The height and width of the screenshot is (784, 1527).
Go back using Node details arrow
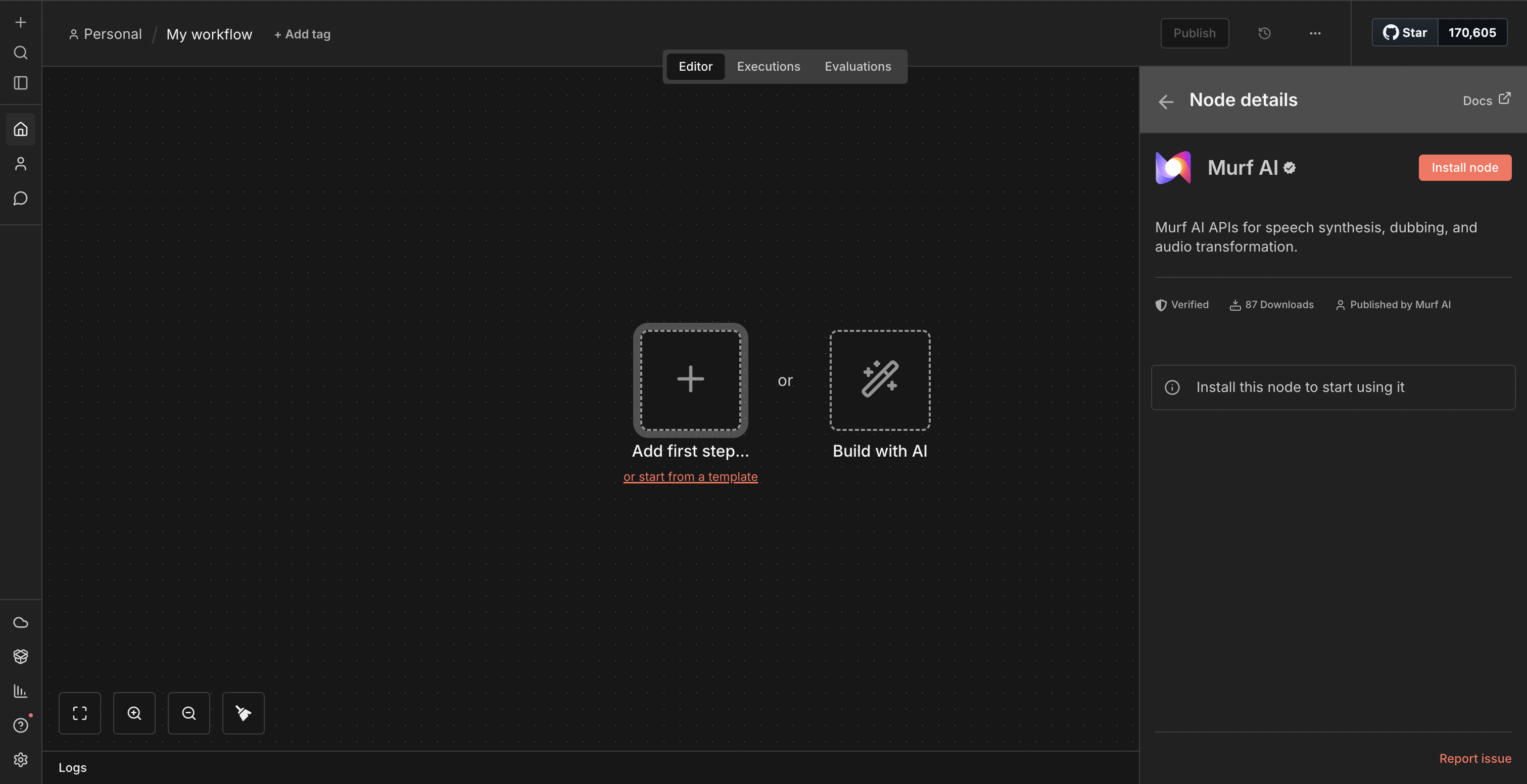(x=1166, y=102)
